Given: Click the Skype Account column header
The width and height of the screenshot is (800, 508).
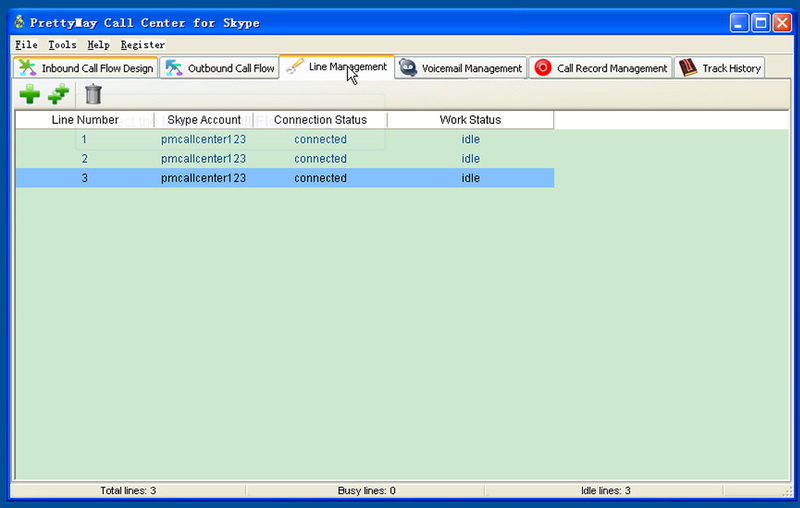Looking at the screenshot, I should coord(204,120).
